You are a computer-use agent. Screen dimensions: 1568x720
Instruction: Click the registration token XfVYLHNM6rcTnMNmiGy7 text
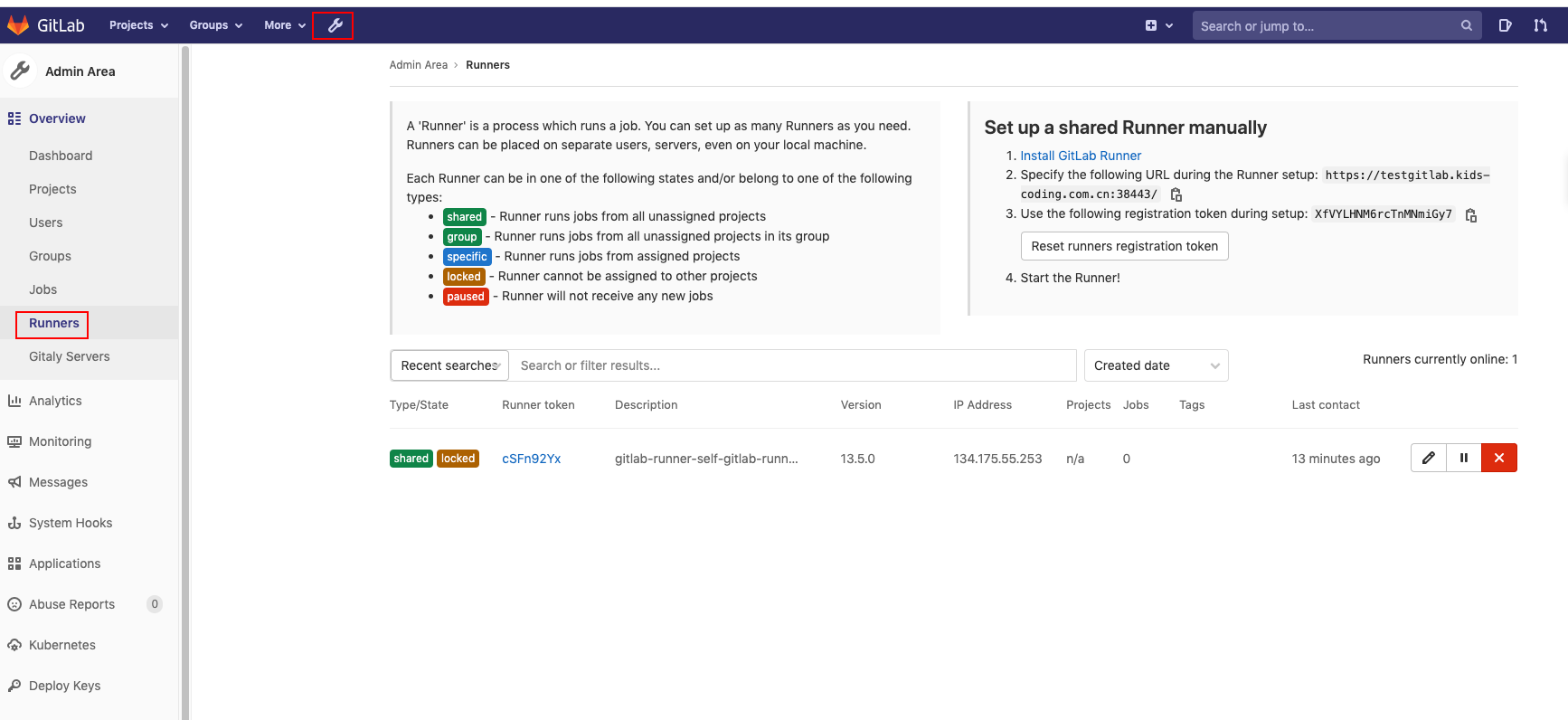click(1383, 214)
